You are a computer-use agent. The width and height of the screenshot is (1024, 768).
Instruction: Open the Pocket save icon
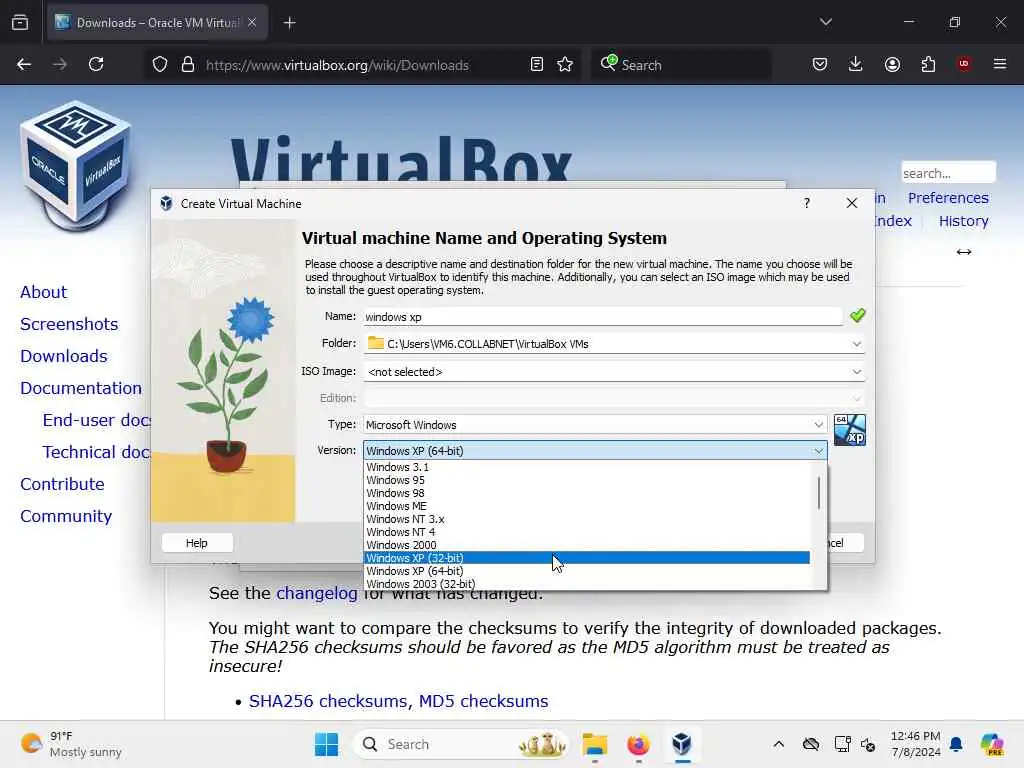[x=820, y=64]
